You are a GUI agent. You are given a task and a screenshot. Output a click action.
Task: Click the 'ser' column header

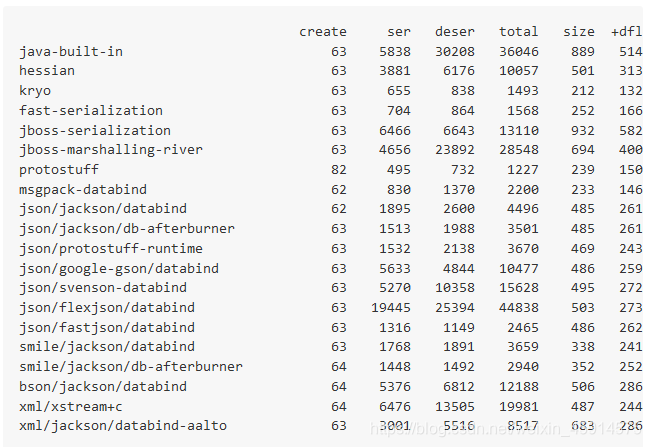pyautogui.click(x=399, y=32)
